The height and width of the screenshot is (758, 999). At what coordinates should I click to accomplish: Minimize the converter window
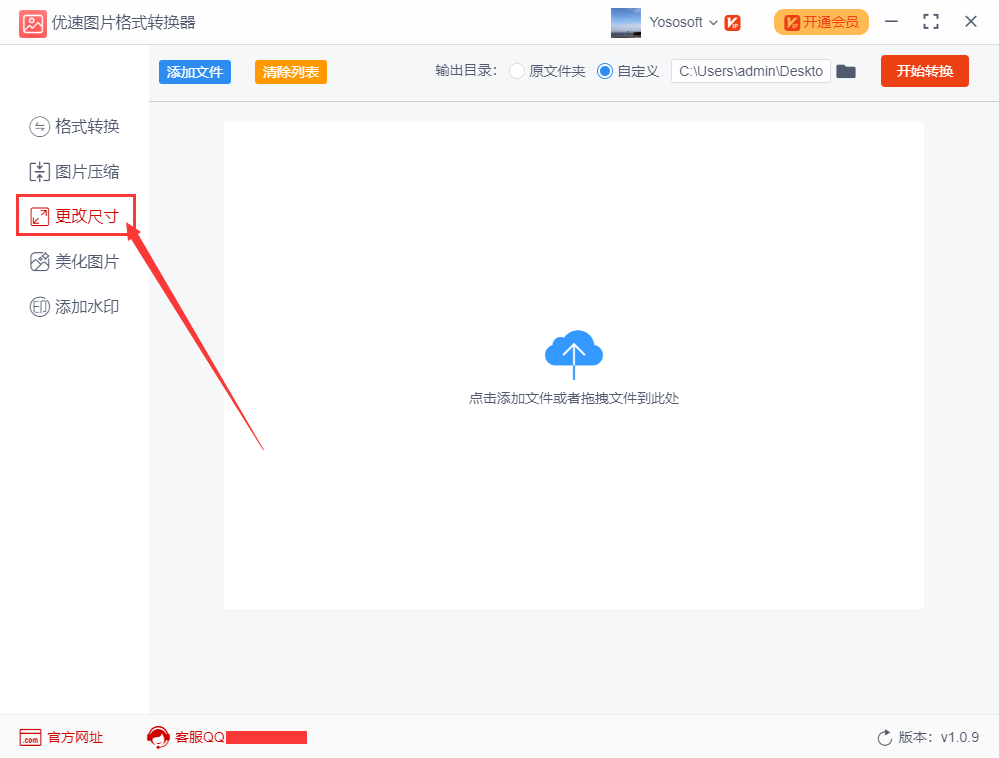point(891,22)
